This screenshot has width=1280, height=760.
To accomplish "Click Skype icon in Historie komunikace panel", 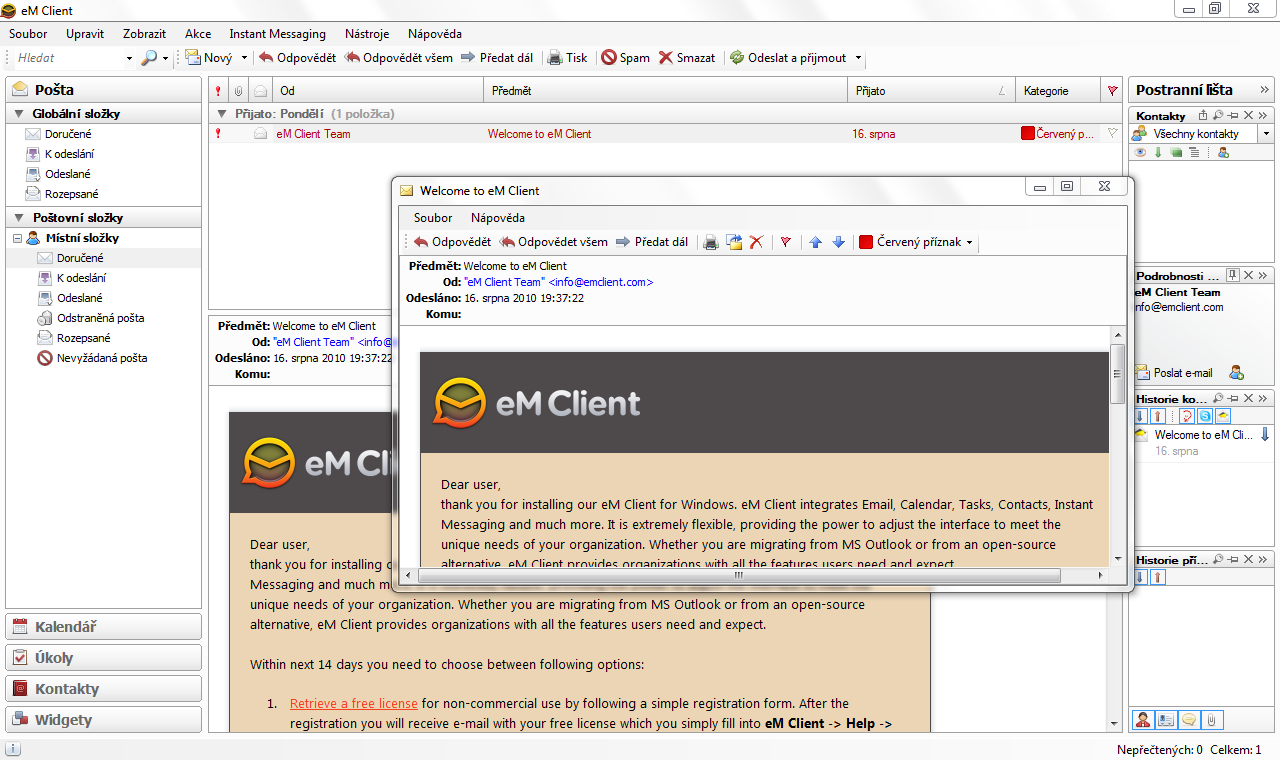I will click(x=1205, y=416).
